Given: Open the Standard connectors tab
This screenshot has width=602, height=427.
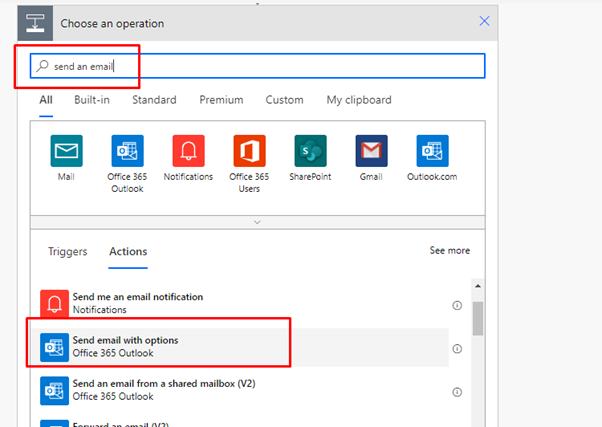Looking at the screenshot, I should point(154,100).
